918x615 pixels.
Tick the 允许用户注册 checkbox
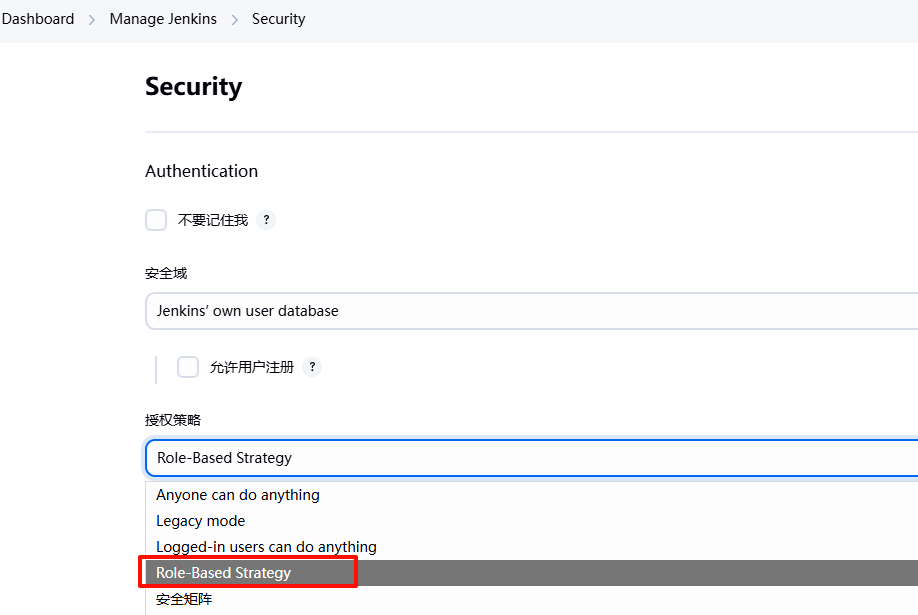coord(188,367)
